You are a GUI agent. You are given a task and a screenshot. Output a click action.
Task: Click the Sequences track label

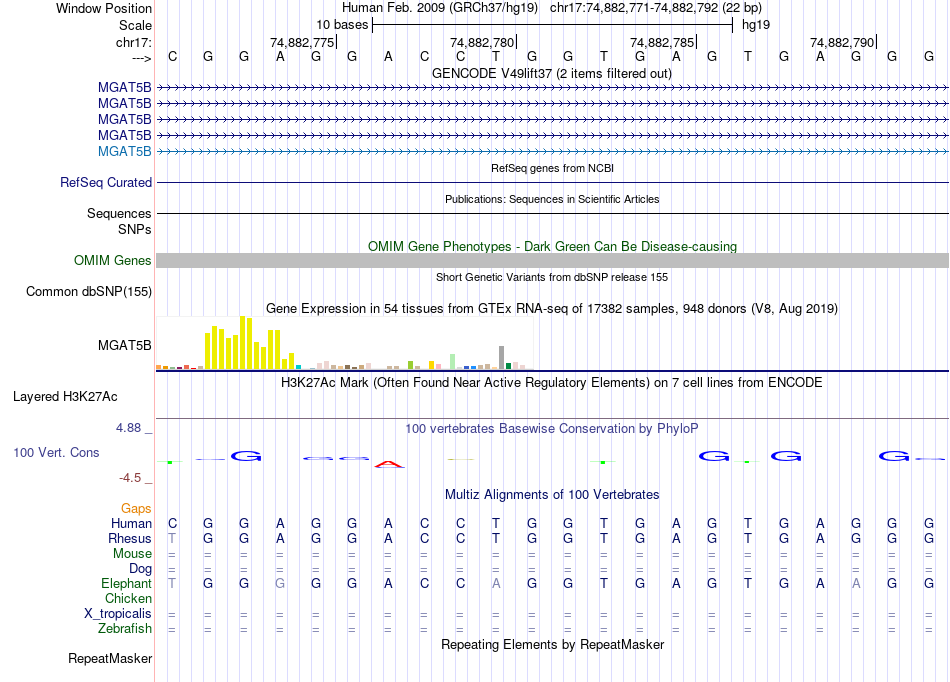pos(119,213)
